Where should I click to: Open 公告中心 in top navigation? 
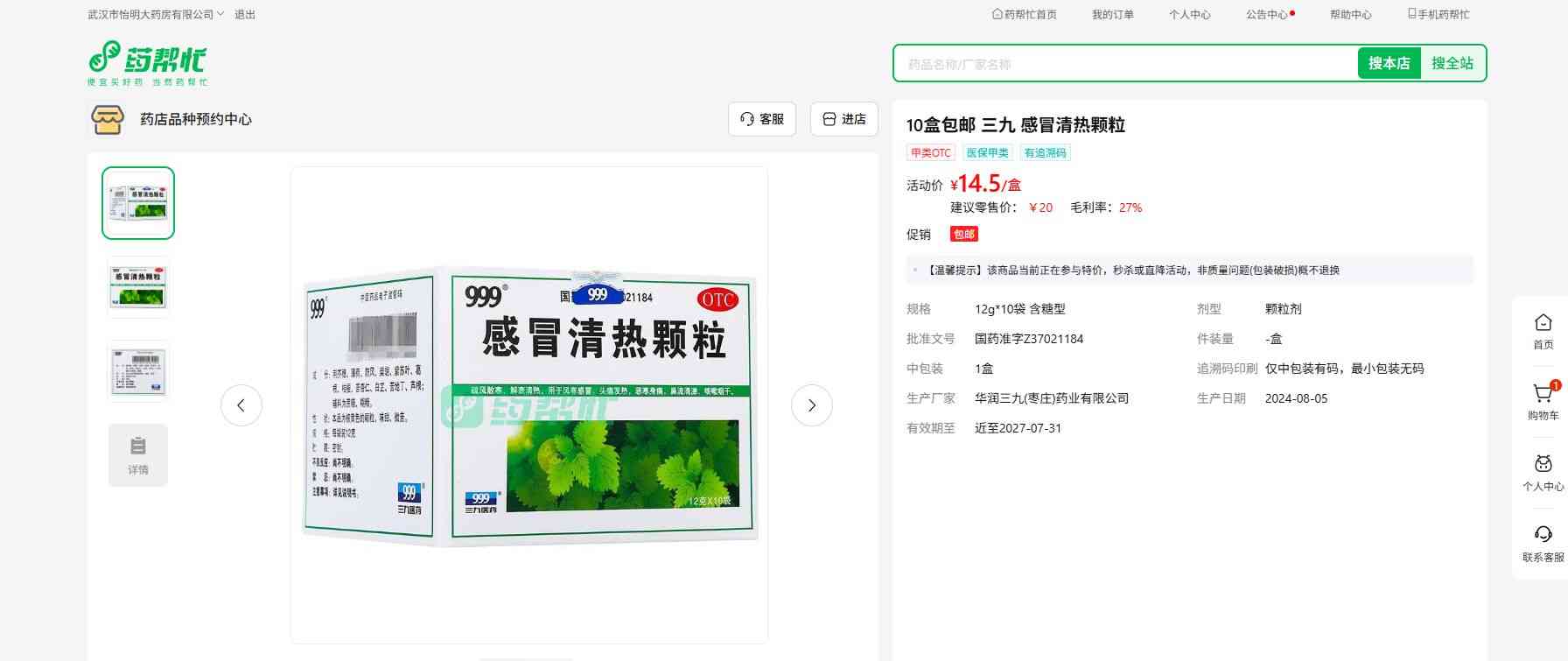coord(1267,15)
